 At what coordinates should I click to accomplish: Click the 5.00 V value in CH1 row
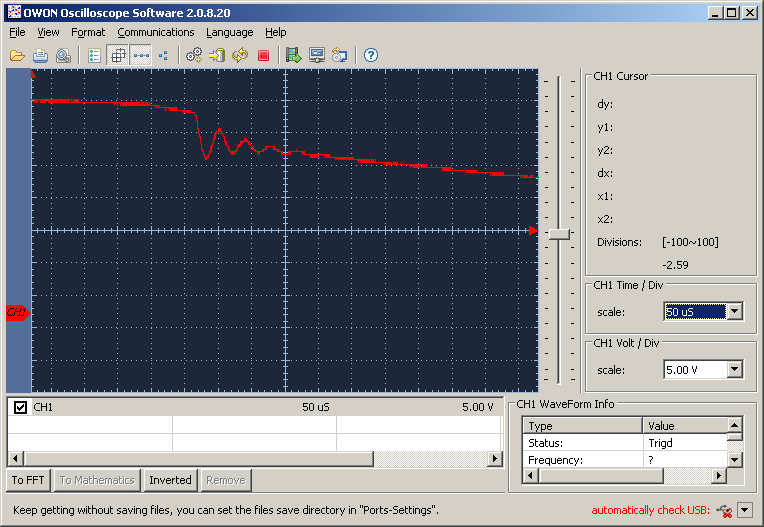coord(478,407)
